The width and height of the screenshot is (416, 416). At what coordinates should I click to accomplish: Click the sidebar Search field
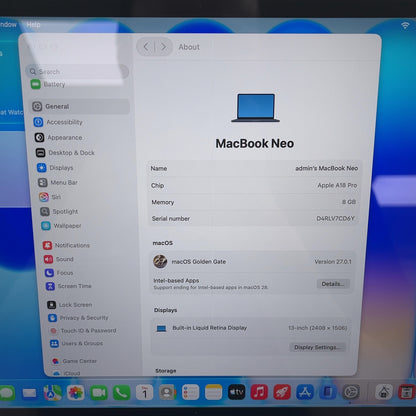[x=77, y=71]
